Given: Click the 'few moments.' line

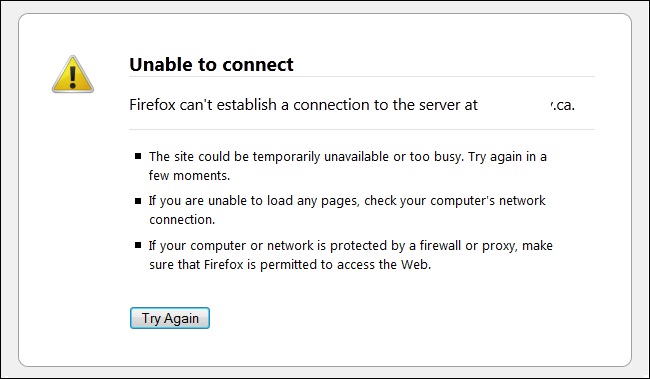Looking at the screenshot, I should click(x=189, y=176).
